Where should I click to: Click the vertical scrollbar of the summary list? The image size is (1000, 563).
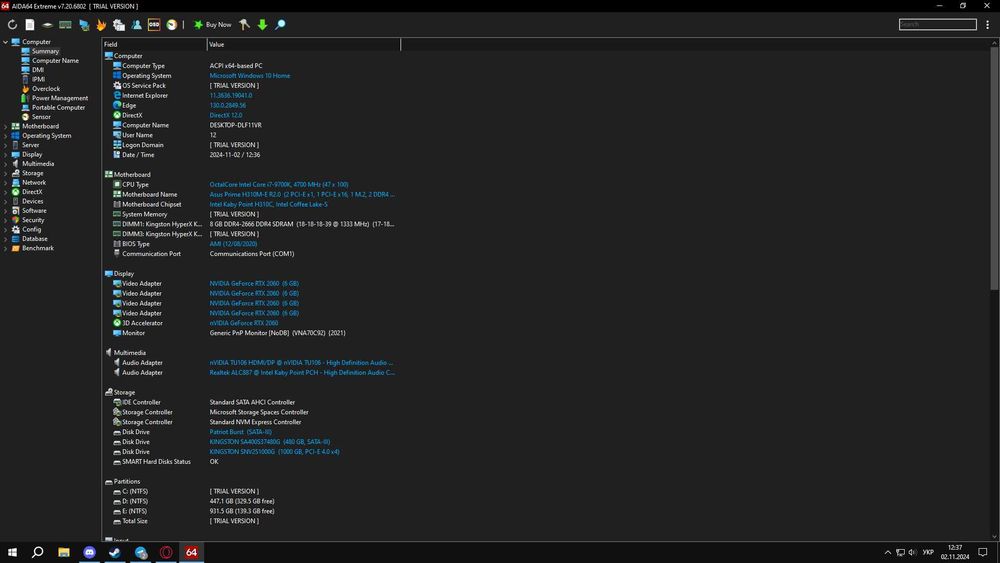[x=994, y=166]
